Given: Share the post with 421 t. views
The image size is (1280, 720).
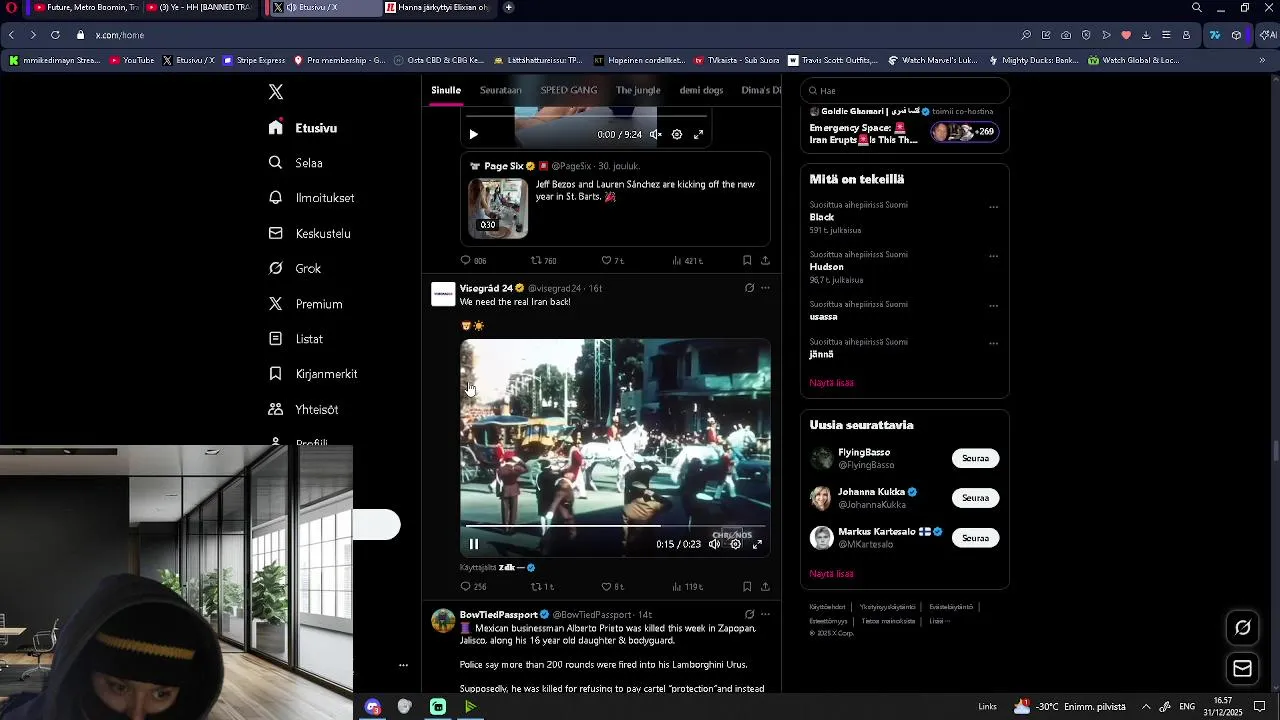Looking at the screenshot, I should coord(765,260).
